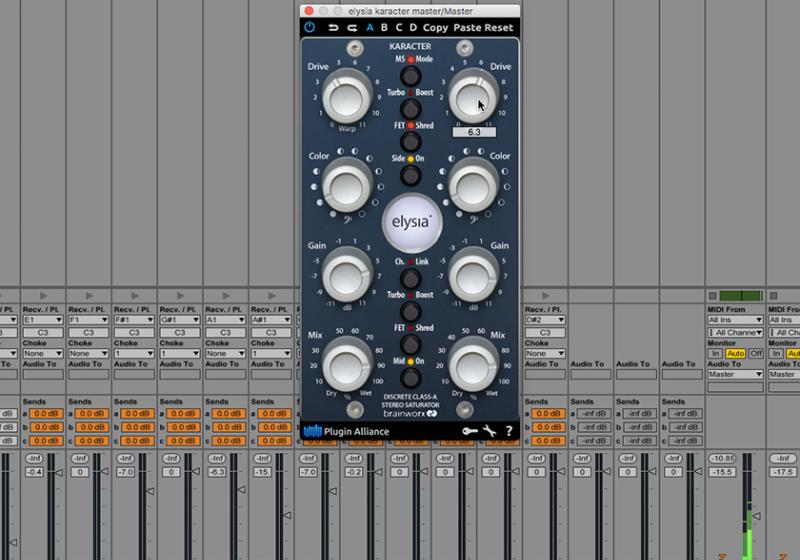Click the left channel Drive knob

coord(347,98)
